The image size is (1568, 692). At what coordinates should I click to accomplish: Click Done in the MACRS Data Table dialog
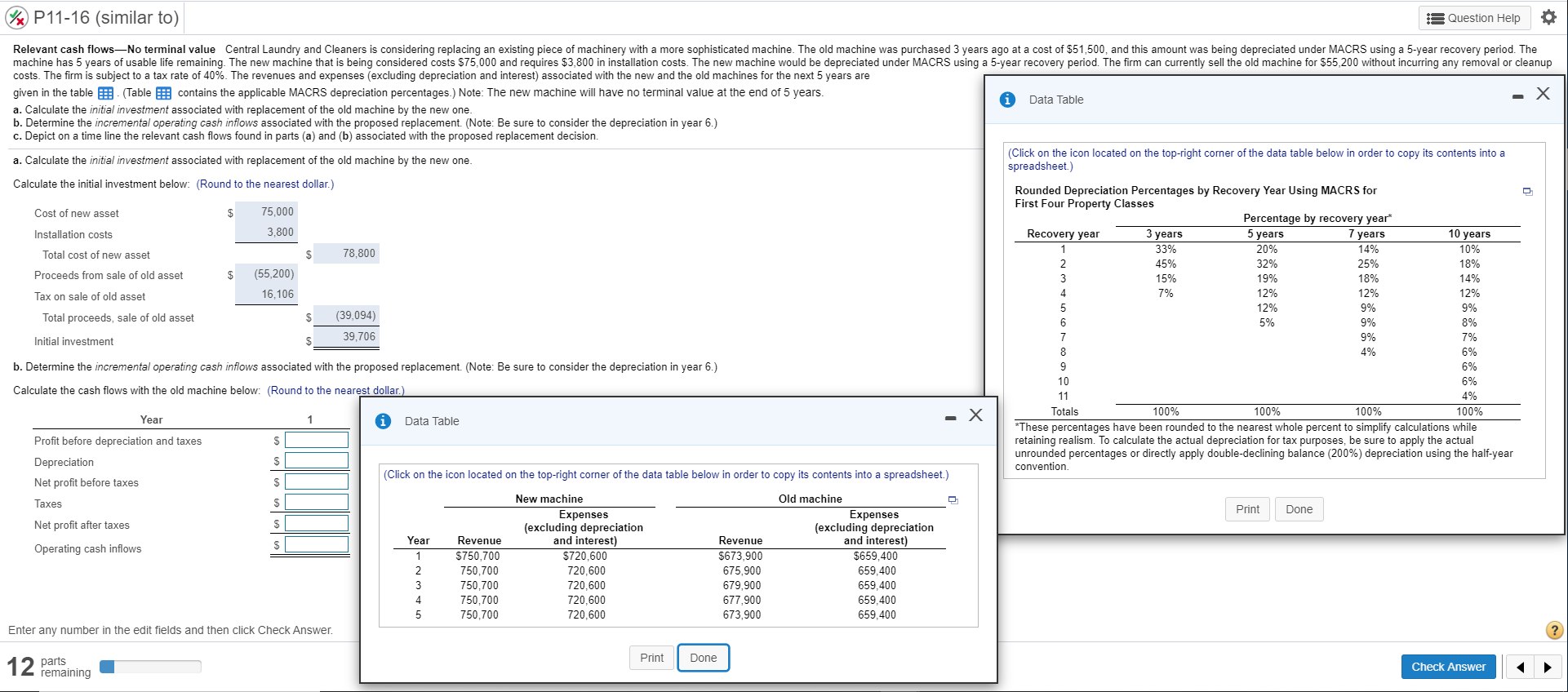pyautogui.click(x=1299, y=509)
